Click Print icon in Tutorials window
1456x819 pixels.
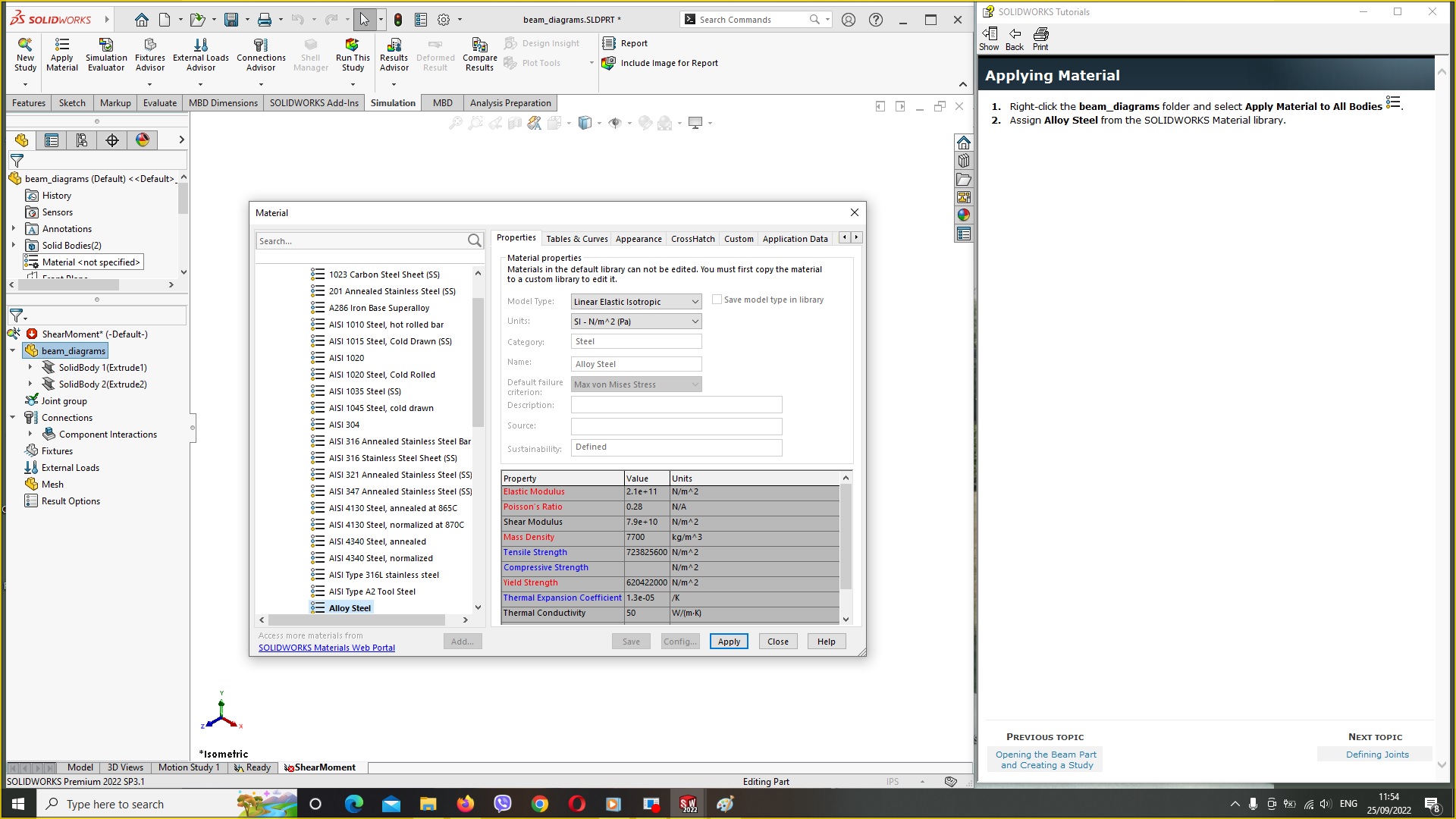click(x=1040, y=38)
